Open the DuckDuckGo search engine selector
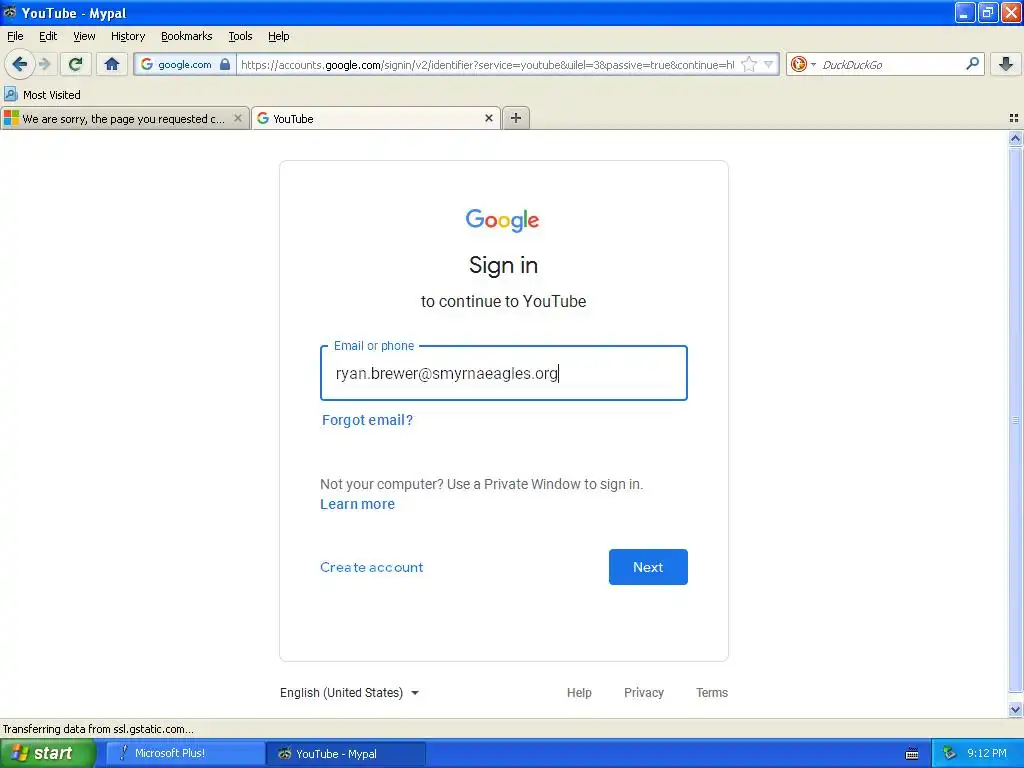The height and width of the screenshot is (768, 1024). point(803,64)
